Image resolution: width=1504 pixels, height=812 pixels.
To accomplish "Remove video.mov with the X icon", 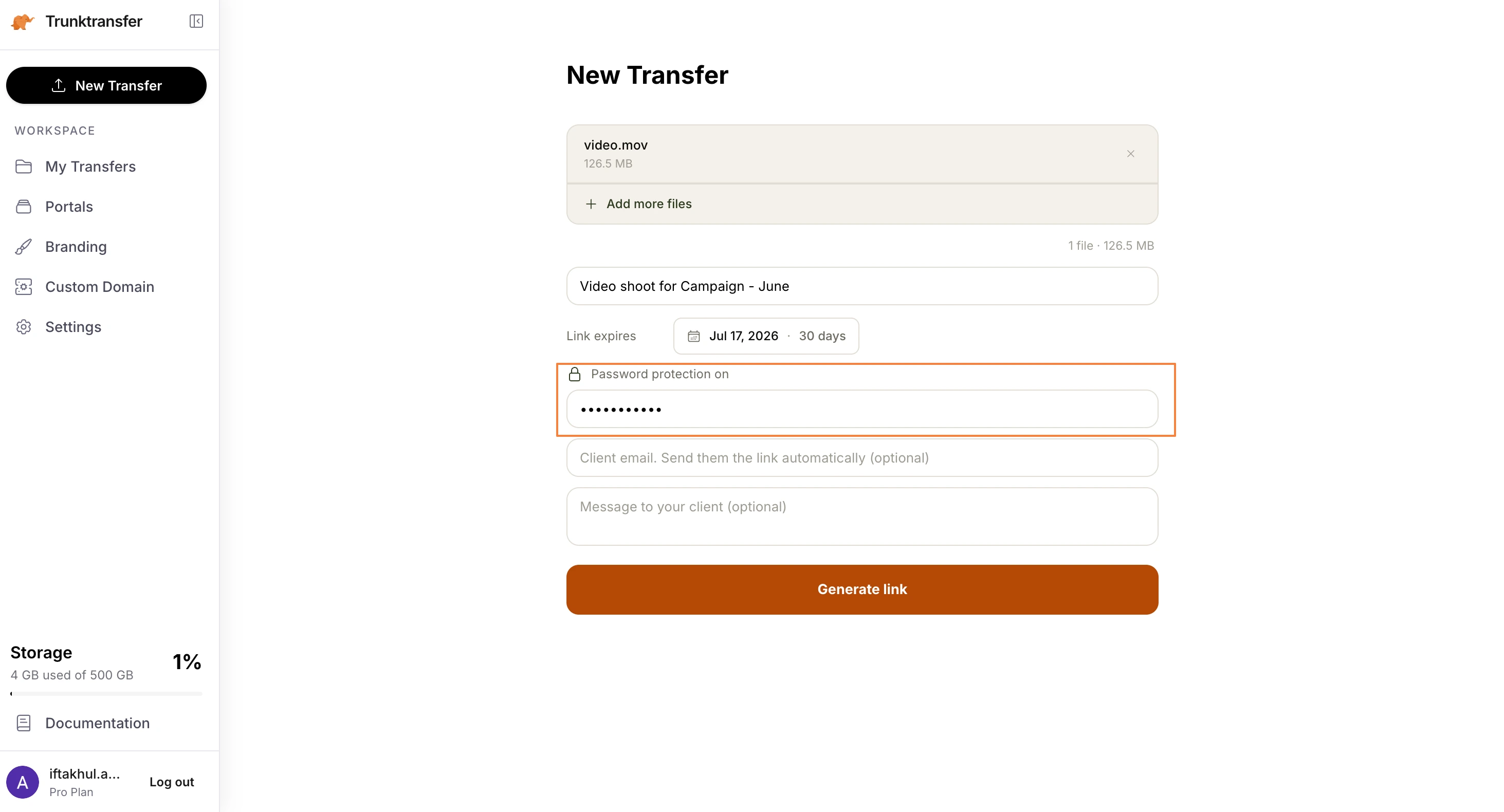I will (1130, 154).
